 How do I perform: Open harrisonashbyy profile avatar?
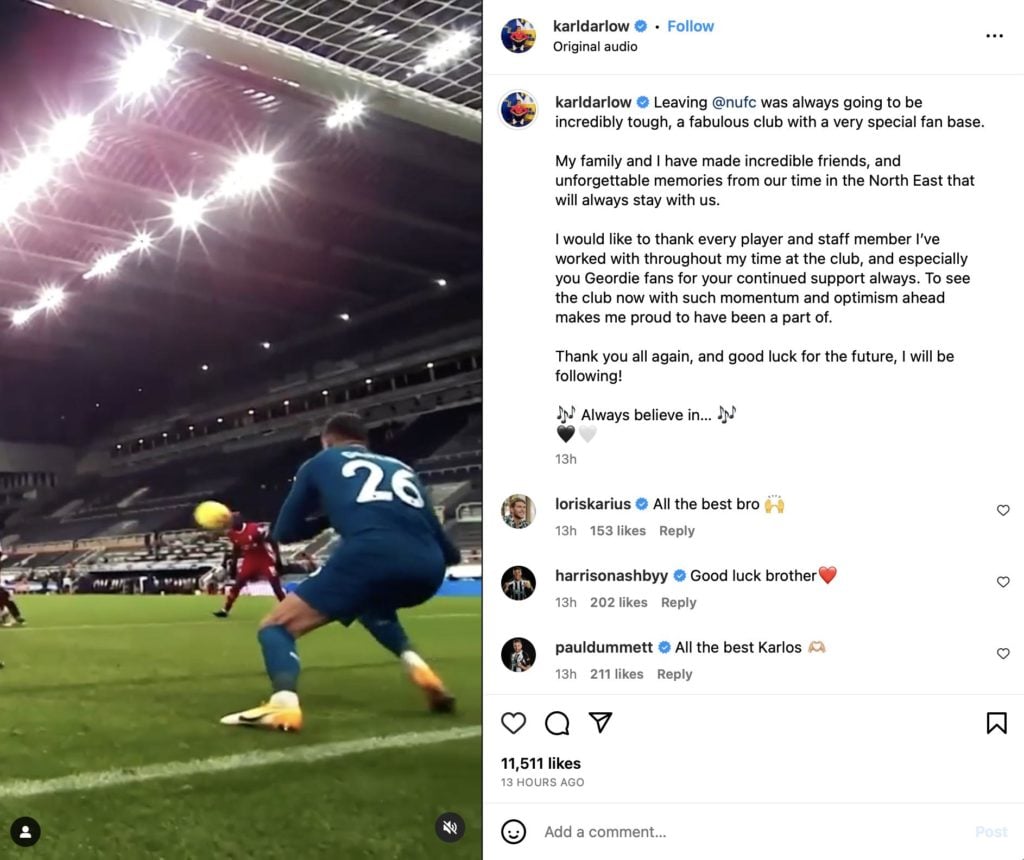519,582
